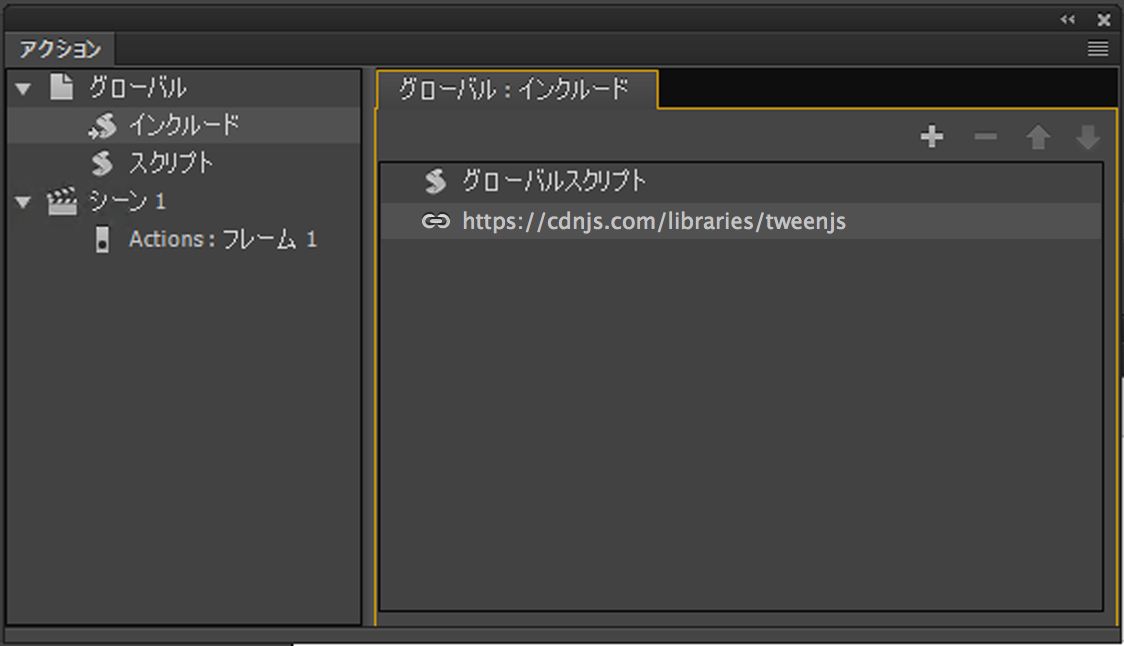The width and height of the screenshot is (1124, 646).
Task: Select the シーン 1 row label
Action: 128,201
